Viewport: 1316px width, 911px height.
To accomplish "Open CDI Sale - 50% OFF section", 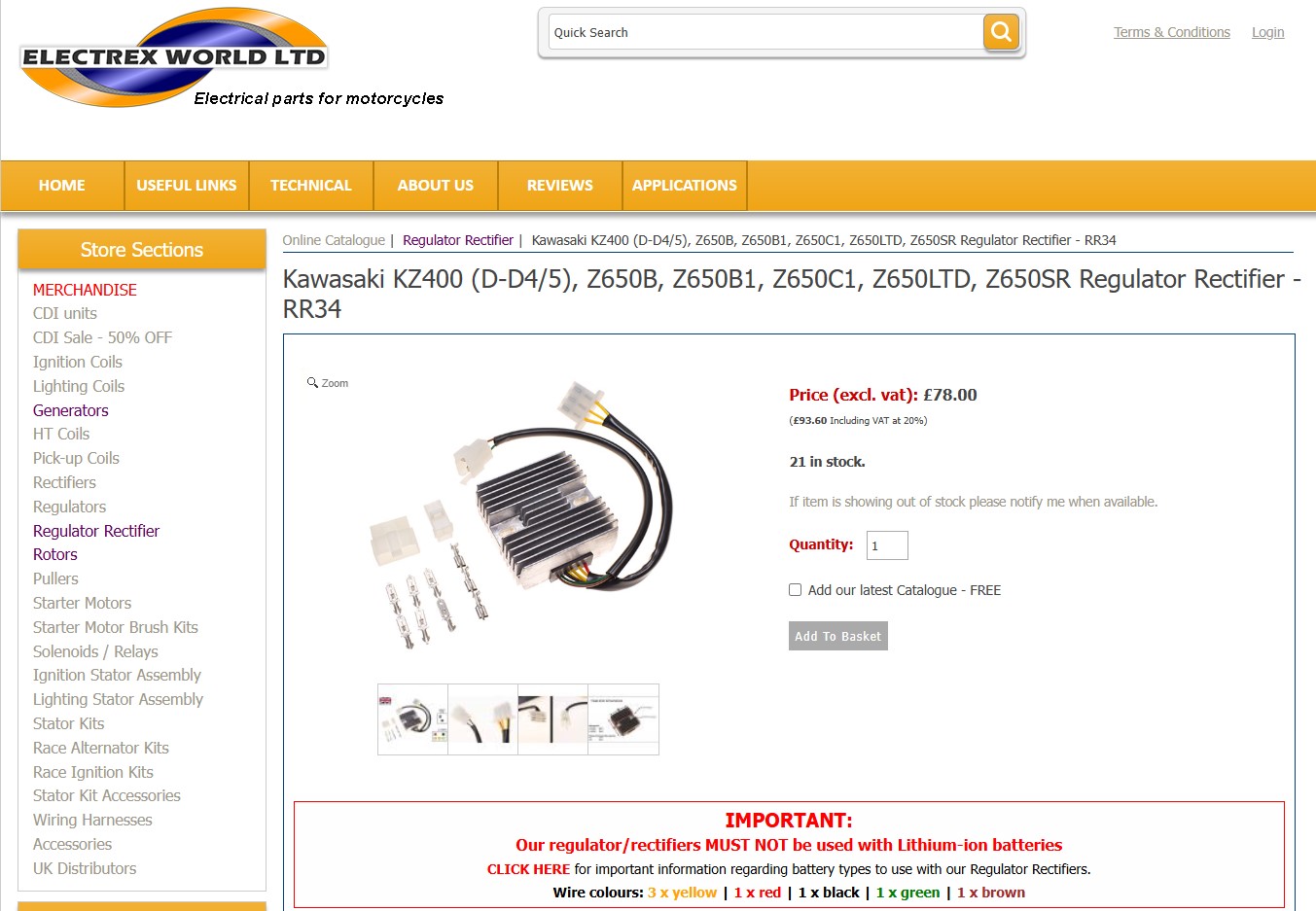I will [102, 337].
